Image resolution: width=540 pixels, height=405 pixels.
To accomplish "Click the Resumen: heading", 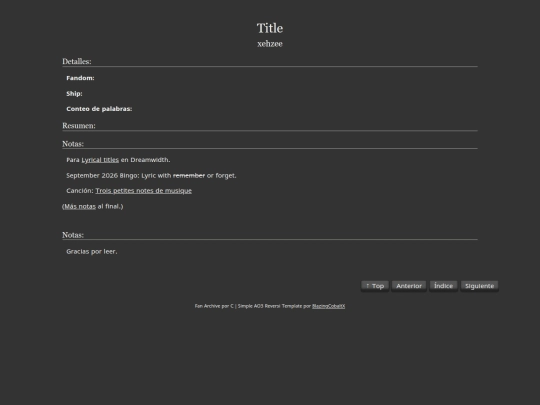I will point(79,126).
